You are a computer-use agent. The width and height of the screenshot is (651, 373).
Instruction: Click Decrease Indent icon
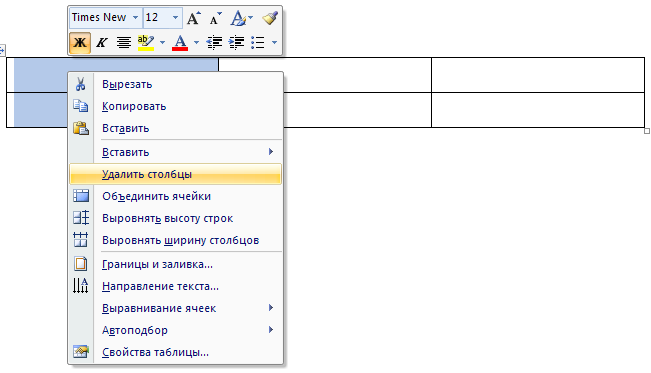[x=214, y=42]
